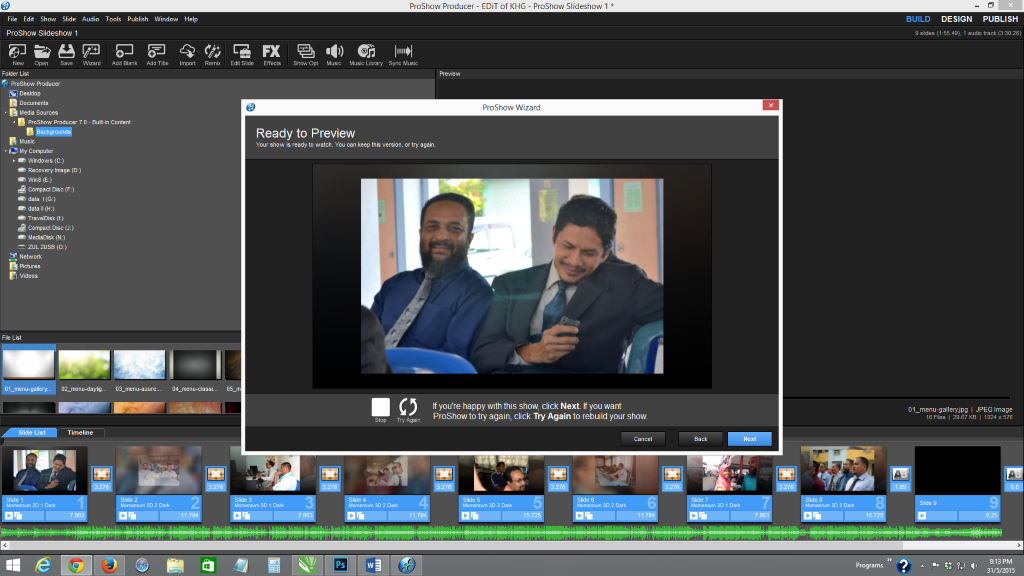The width and height of the screenshot is (1024, 576).
Task: Click the help question mark tray icon
Action: click(x=903, y=566)
